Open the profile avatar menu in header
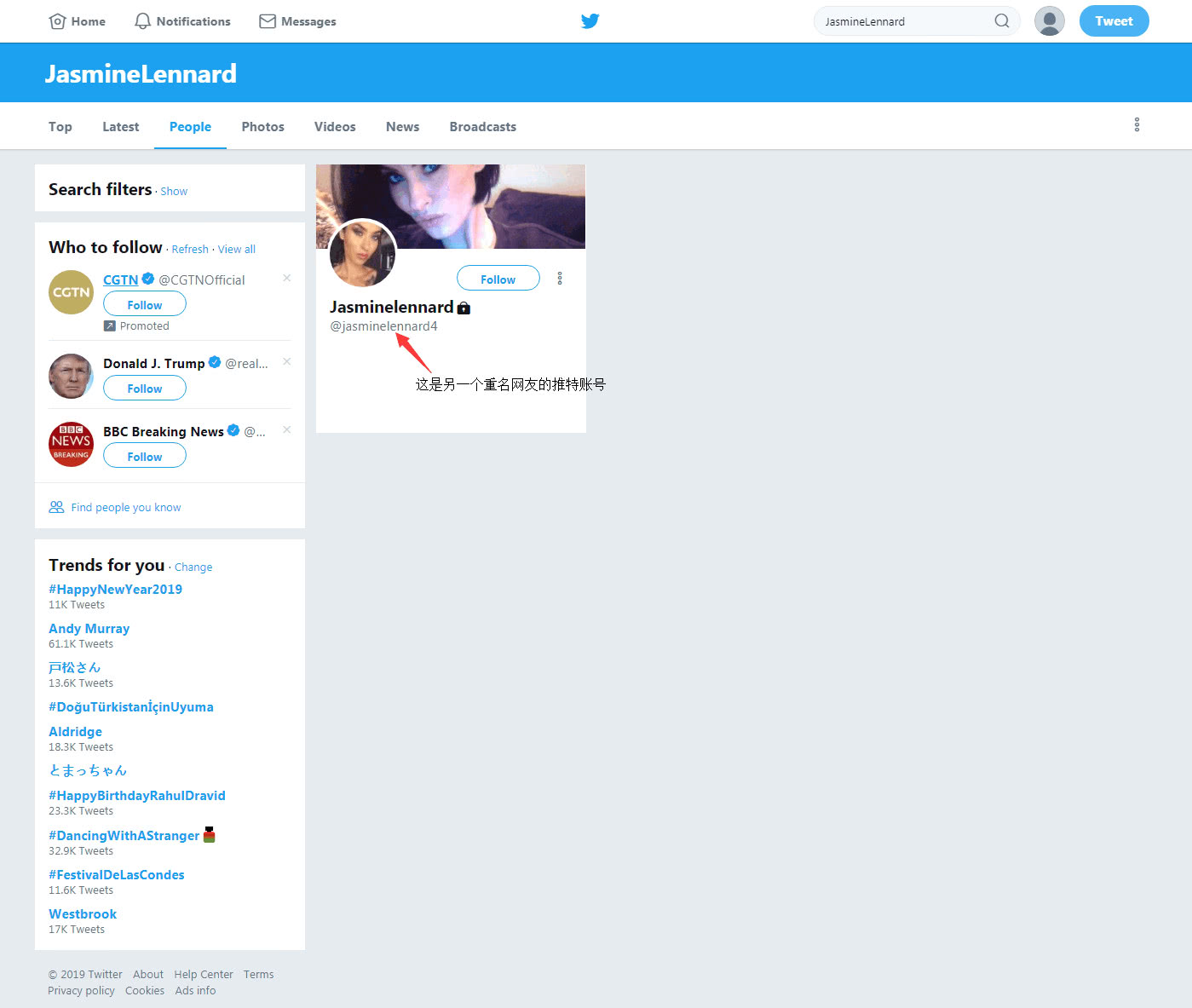Image resolution: width=1192 pixels, height=1008 pixels. [1050, 21]
